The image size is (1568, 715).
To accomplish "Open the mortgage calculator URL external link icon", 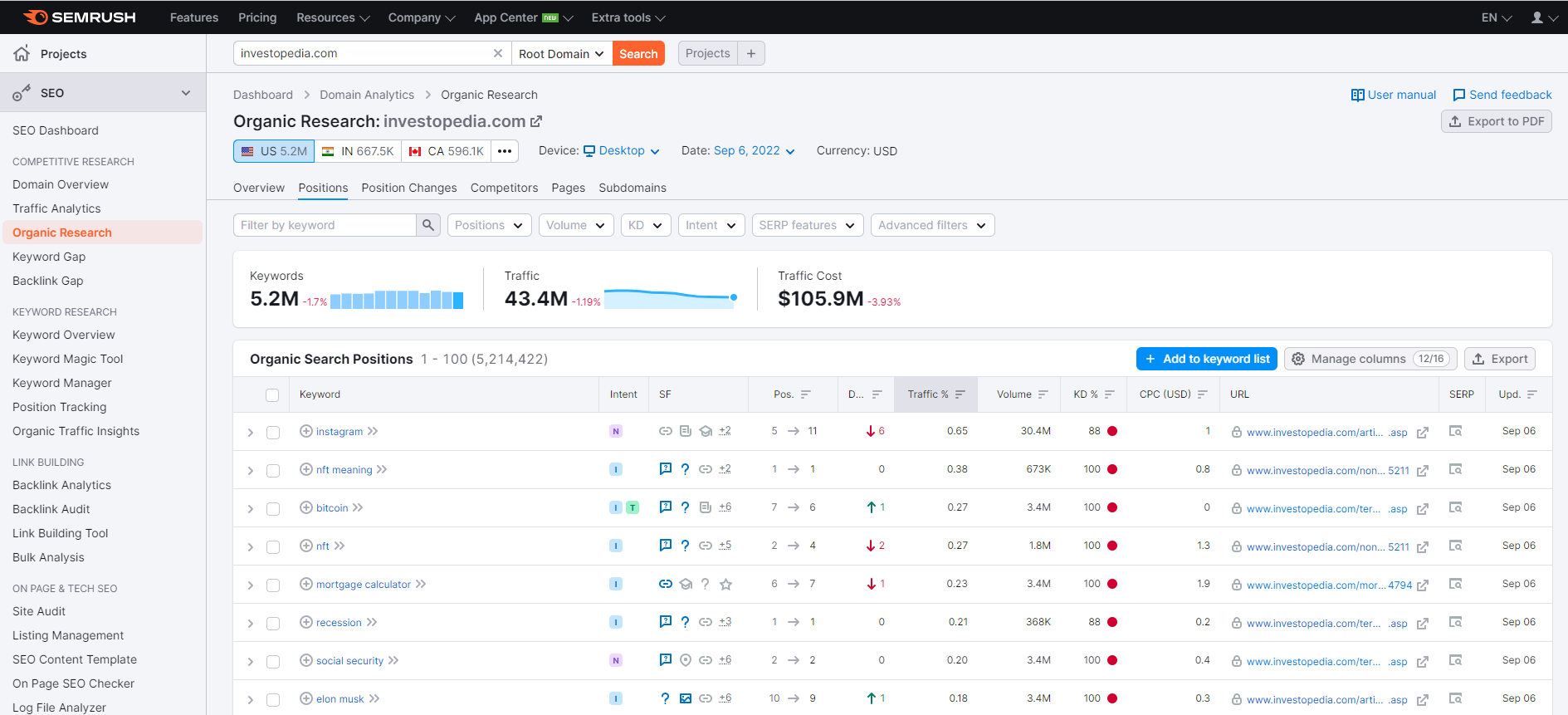I will [1422, 585].
